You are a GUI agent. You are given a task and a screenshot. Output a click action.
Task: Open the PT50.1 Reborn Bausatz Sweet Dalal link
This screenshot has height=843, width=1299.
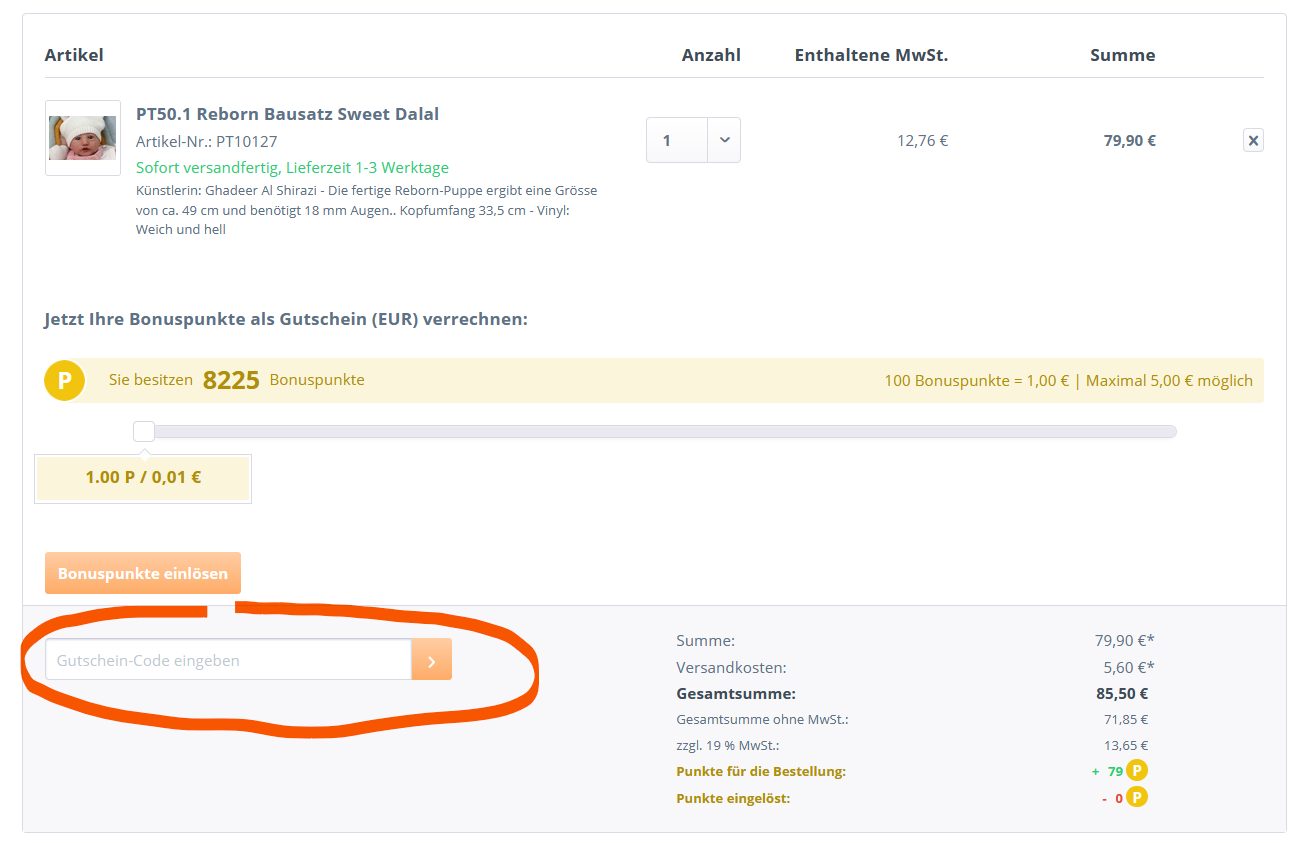287,114
